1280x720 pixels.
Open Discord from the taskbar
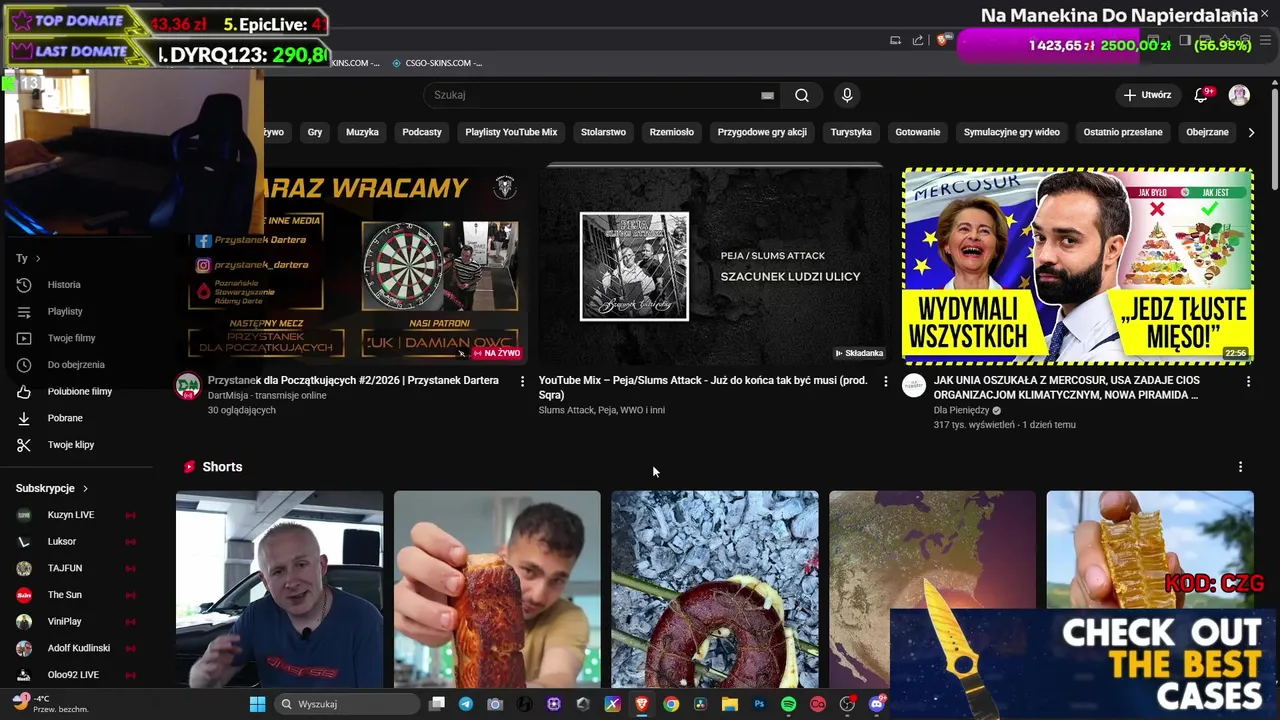click(x=877, y=704)
